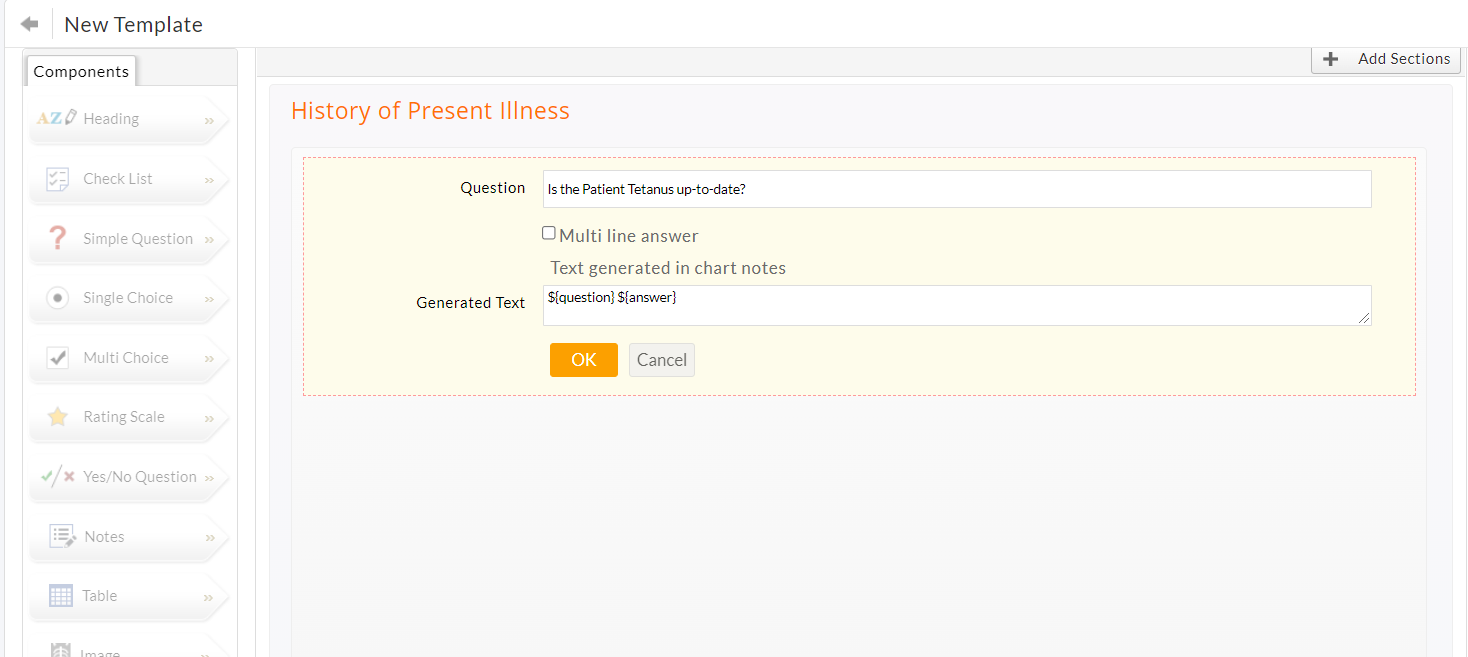Click into the Question text field

pos(956,189)
